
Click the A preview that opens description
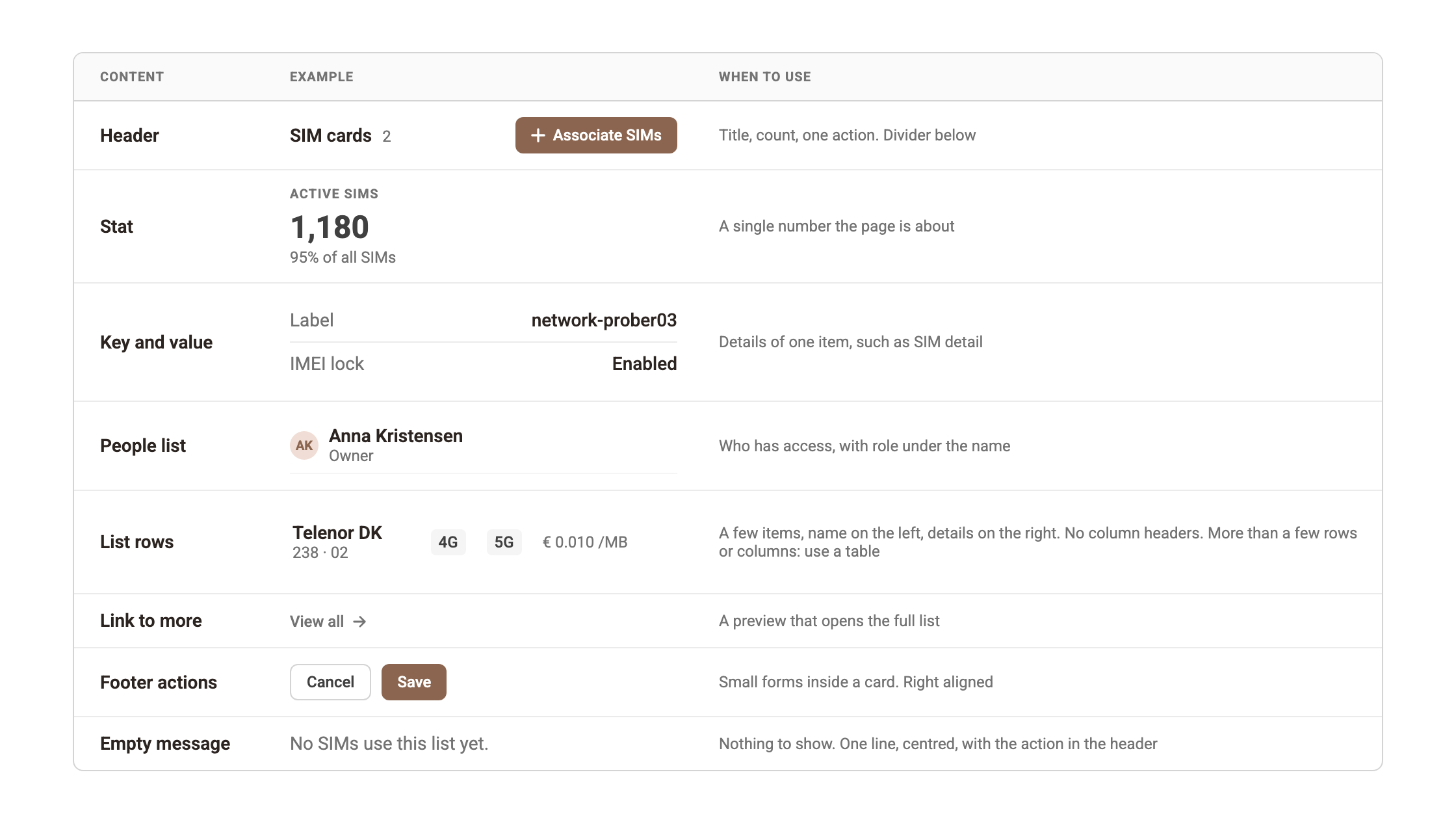point(829,621)
